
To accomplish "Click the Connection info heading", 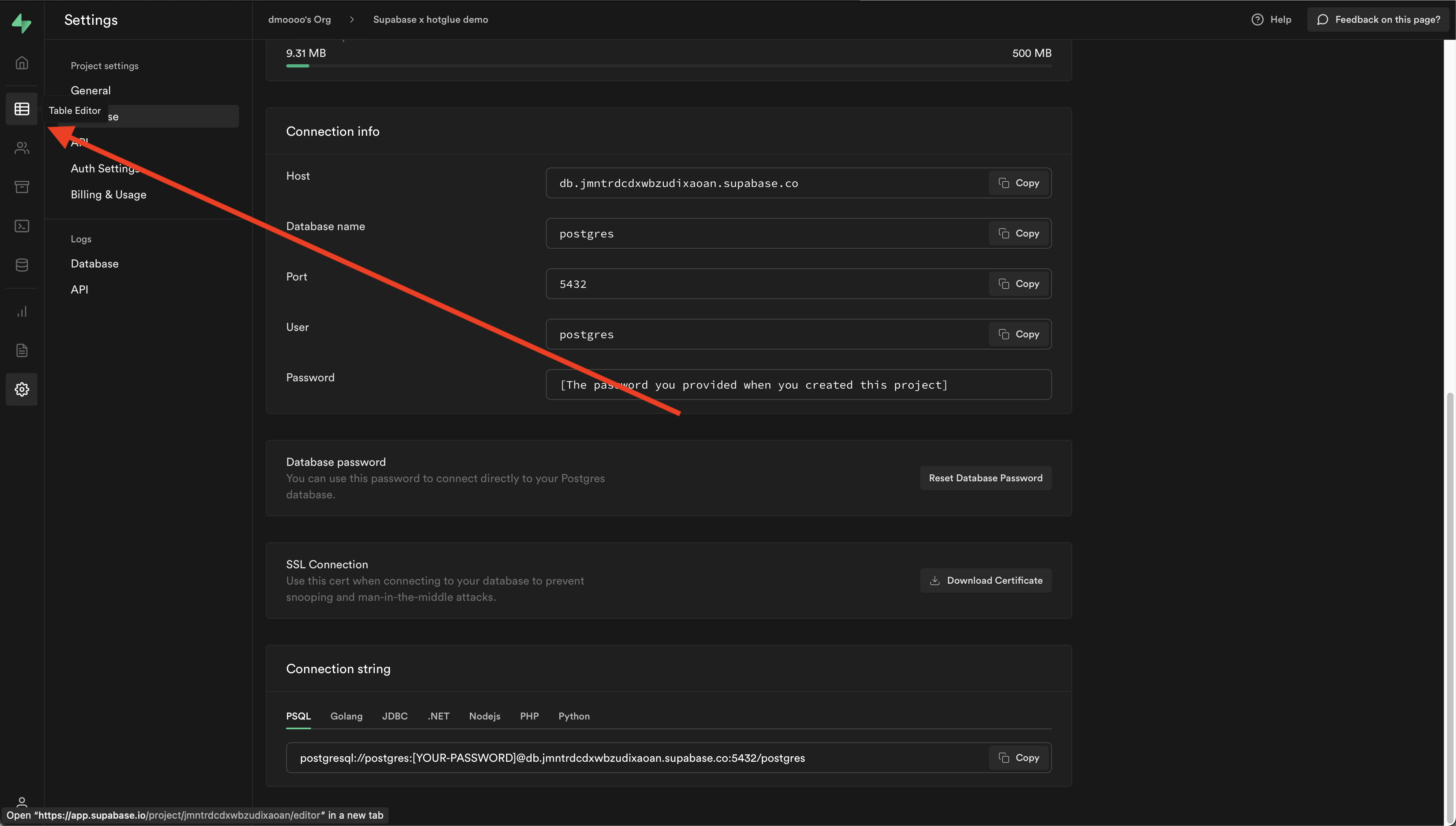I will (x=333, y=131).
